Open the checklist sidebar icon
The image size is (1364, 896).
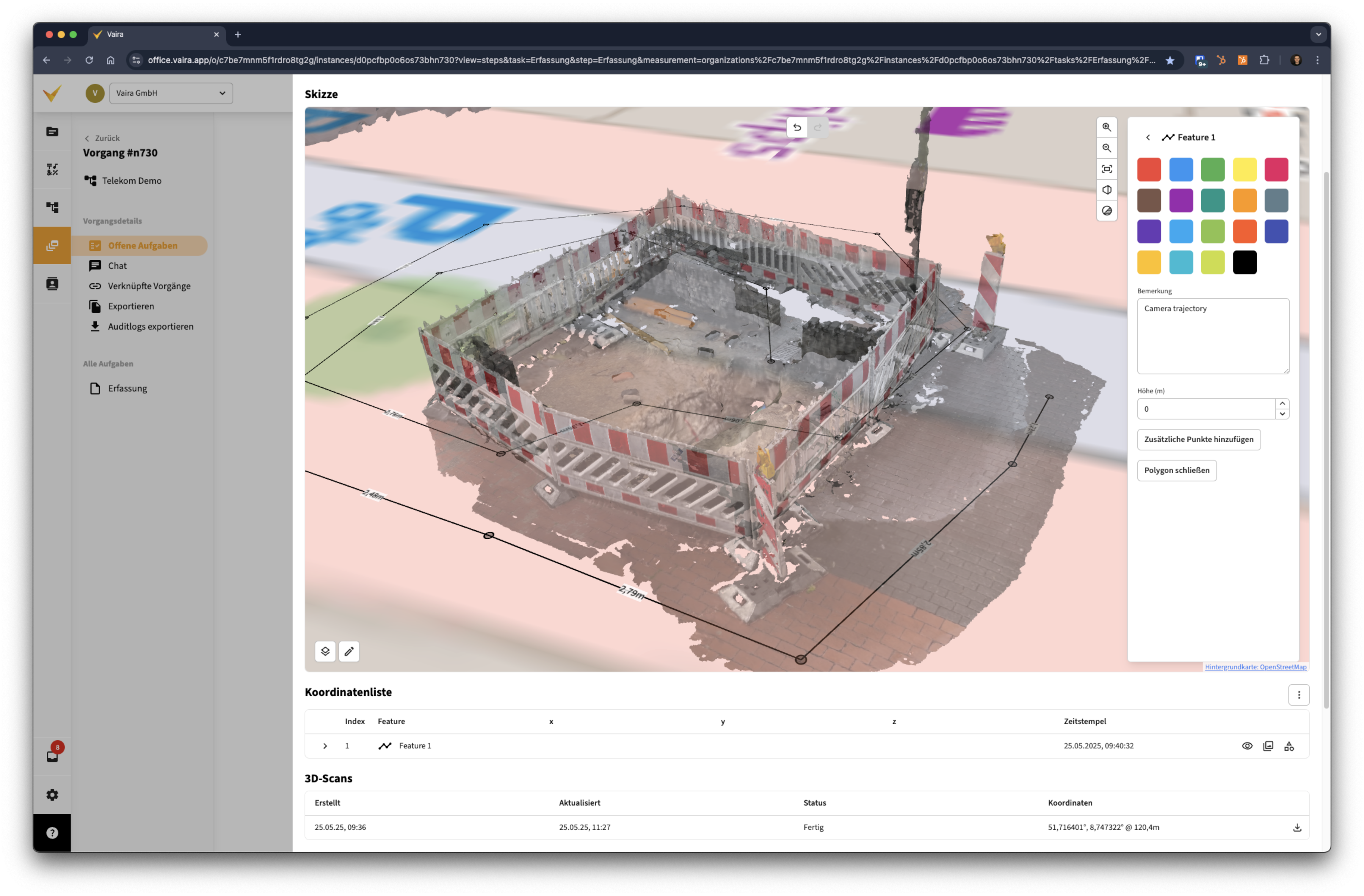[52, 170]
